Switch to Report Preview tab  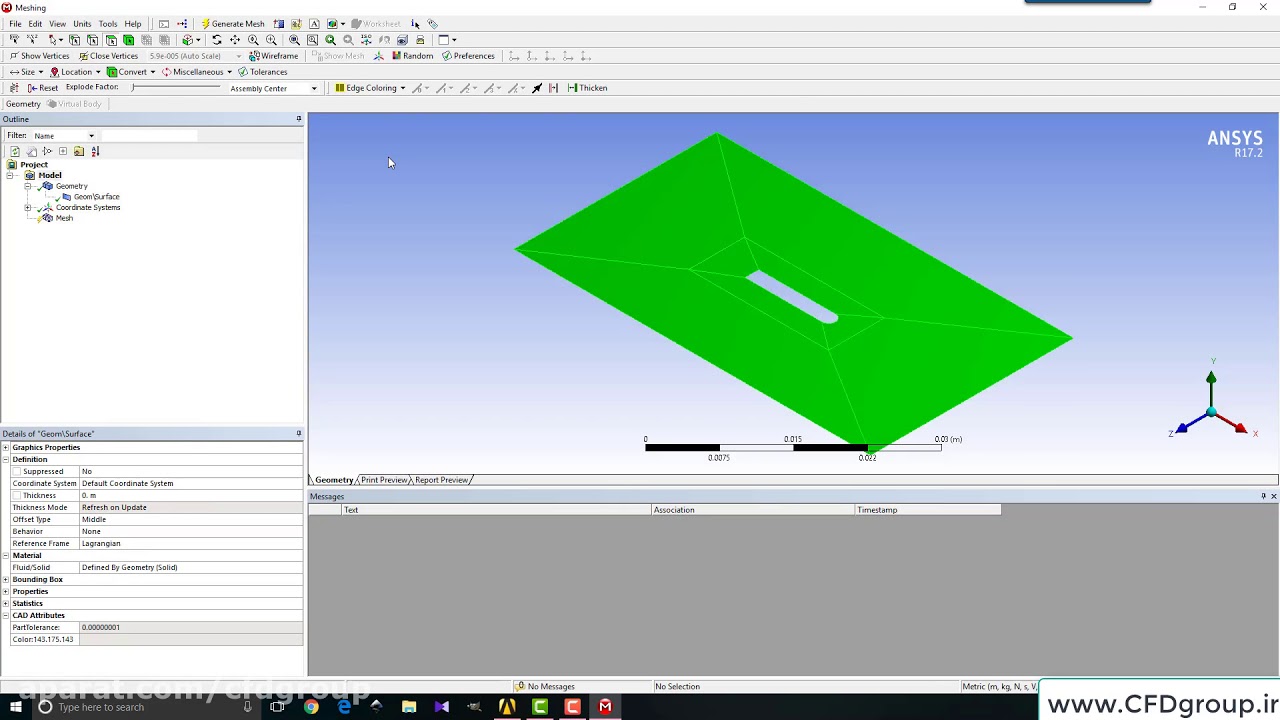point(441,480)
